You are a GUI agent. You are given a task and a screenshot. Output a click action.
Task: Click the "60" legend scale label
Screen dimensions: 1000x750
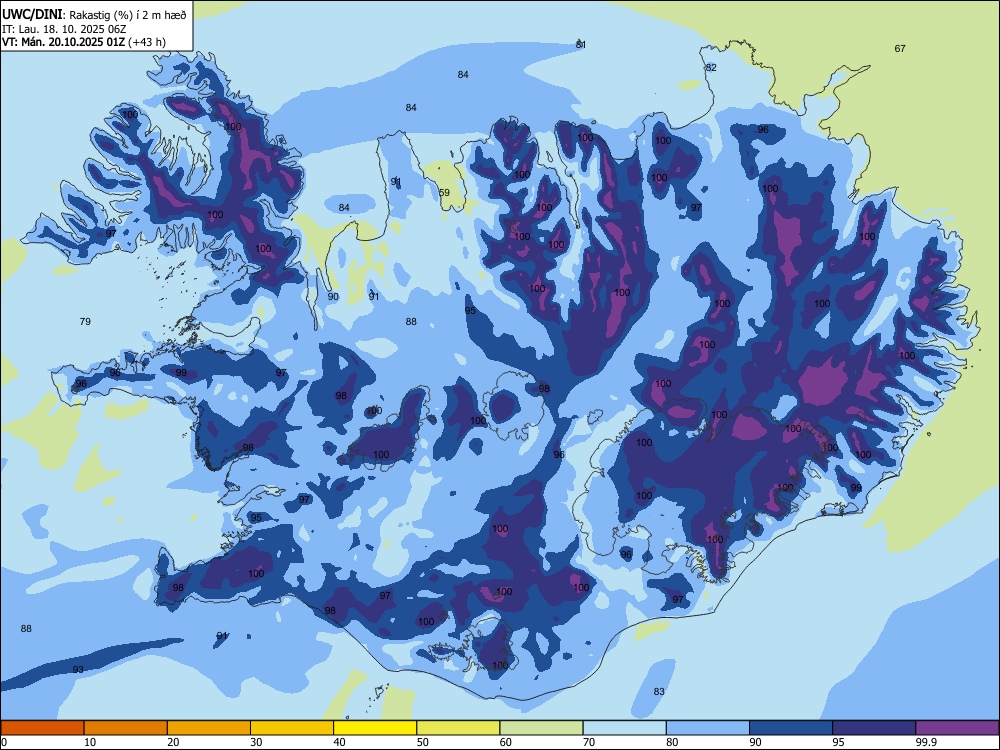[x=506, y=742]
